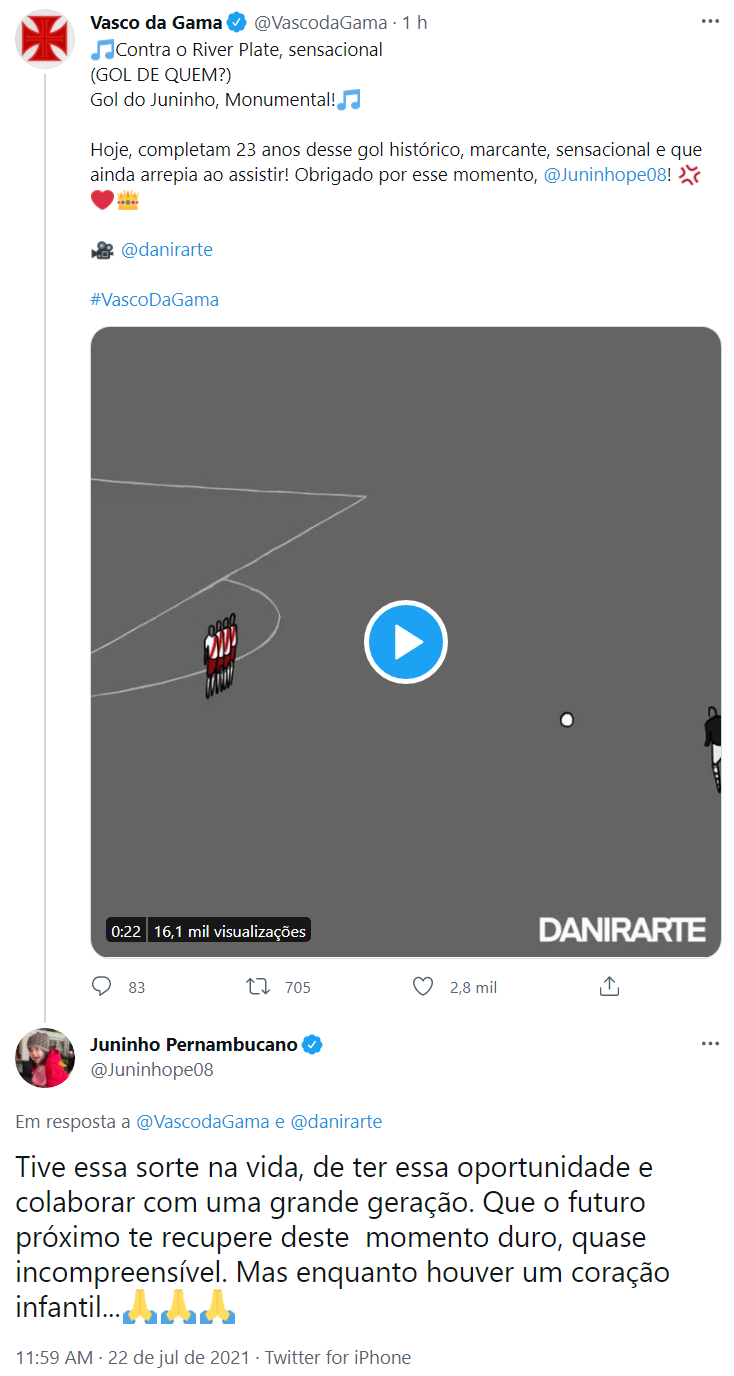This screenshot has height=1376, width=734.
Task: Open the share tweet icon
Action: pyautogui.click(x=609, y=987)
